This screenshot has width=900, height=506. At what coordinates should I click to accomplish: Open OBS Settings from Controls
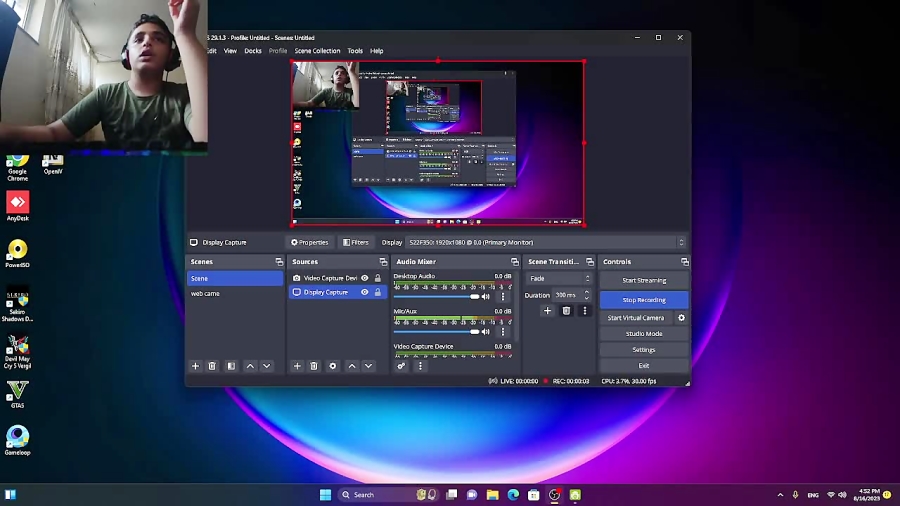(644, 350)
